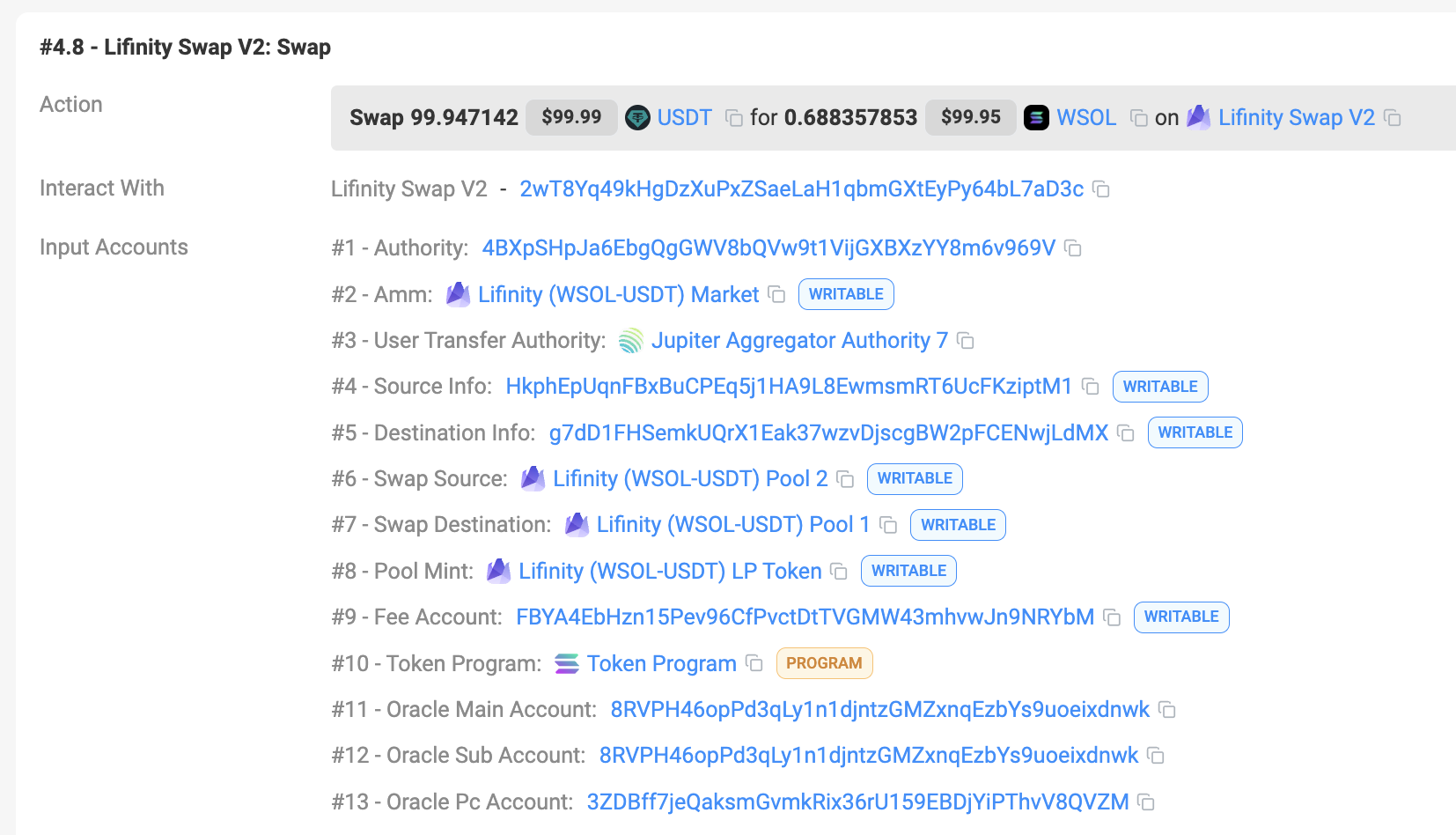Copy the Source Info account address
Viewport: 1456px width, 835px height.
click(1090, 387)
